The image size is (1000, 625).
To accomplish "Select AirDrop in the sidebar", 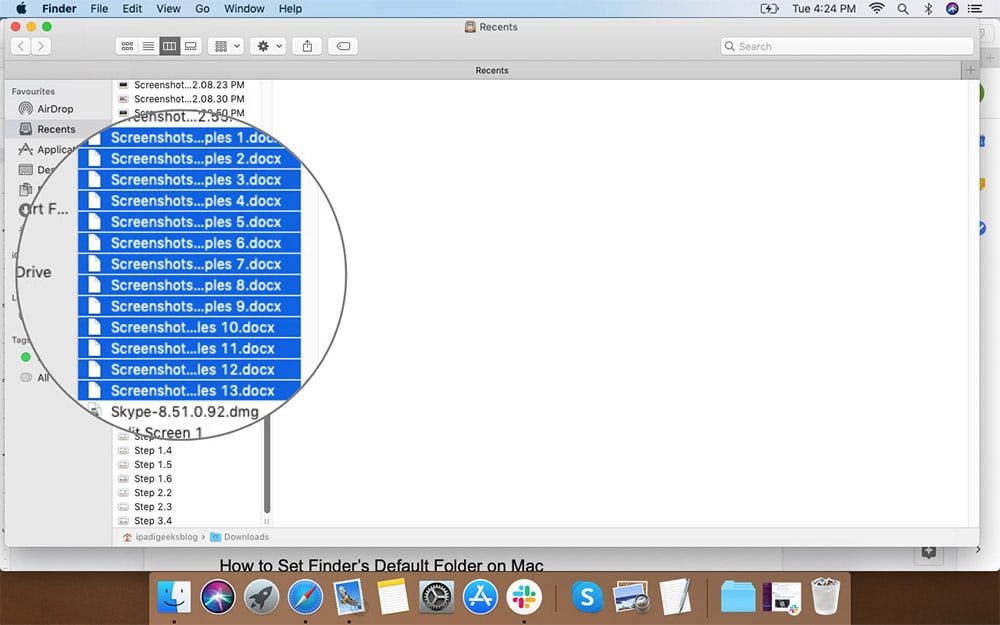I will (x=55, y=109).
